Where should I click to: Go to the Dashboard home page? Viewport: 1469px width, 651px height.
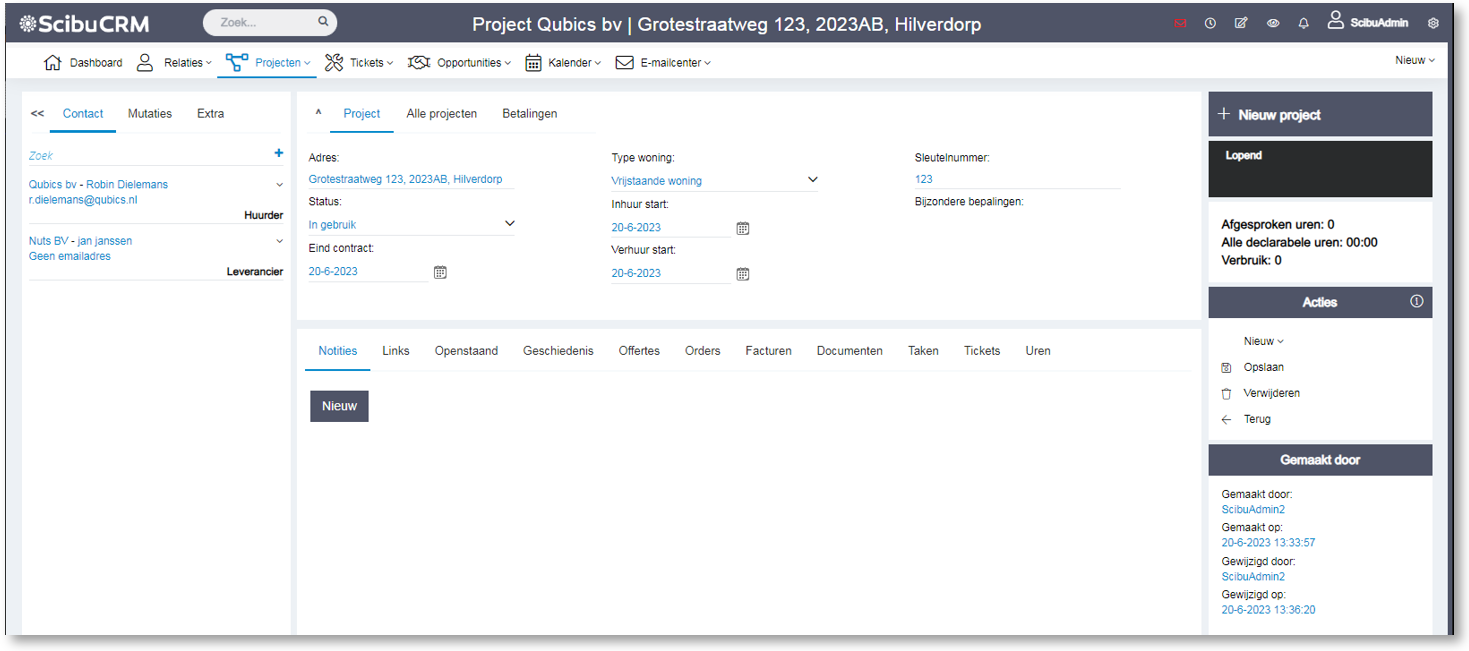tap(83, 62)
